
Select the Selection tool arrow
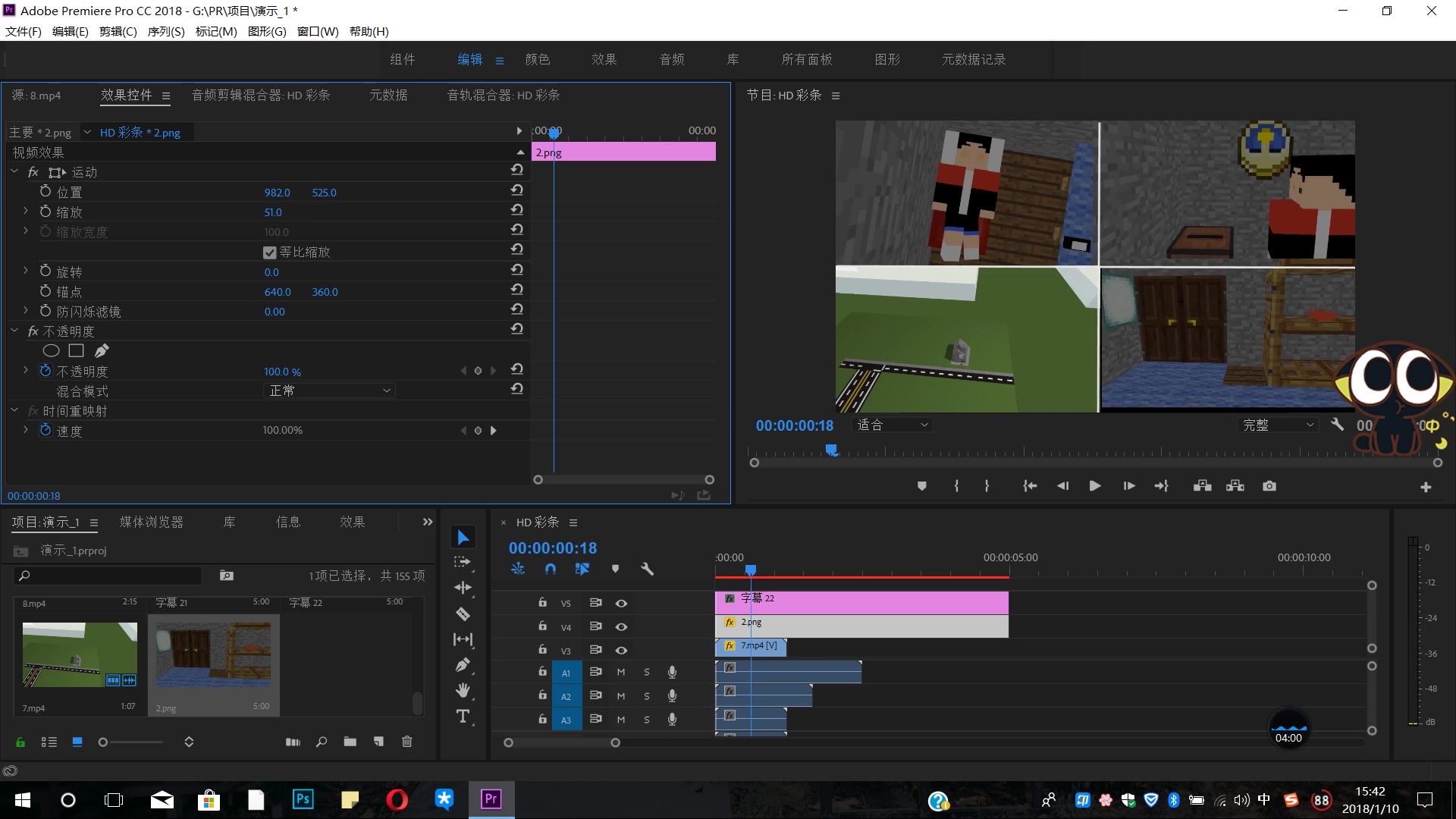point(463,538)
